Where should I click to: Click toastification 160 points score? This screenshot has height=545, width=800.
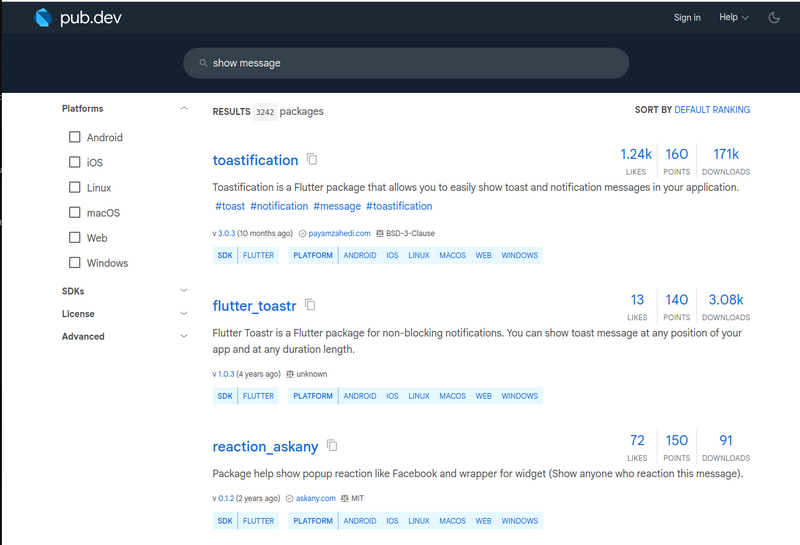click(x=677, y=160)
